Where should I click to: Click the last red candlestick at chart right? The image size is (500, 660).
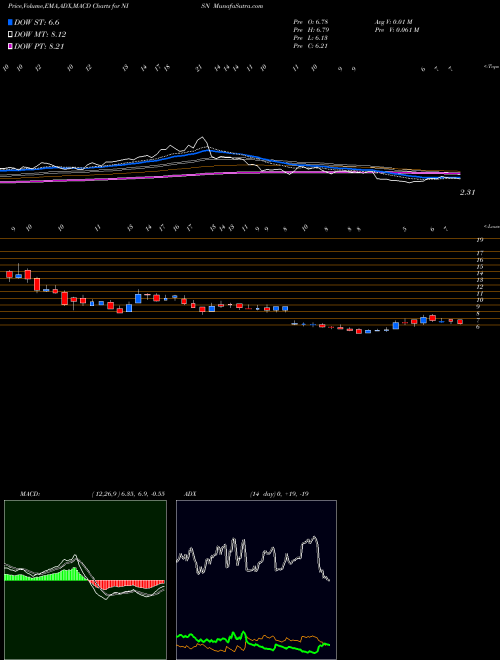460,322
